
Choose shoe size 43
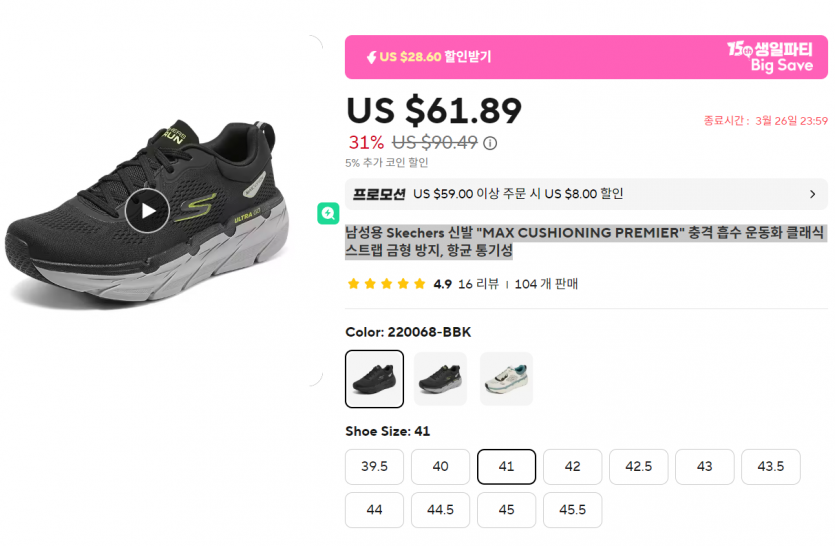[x=705, y=467]
